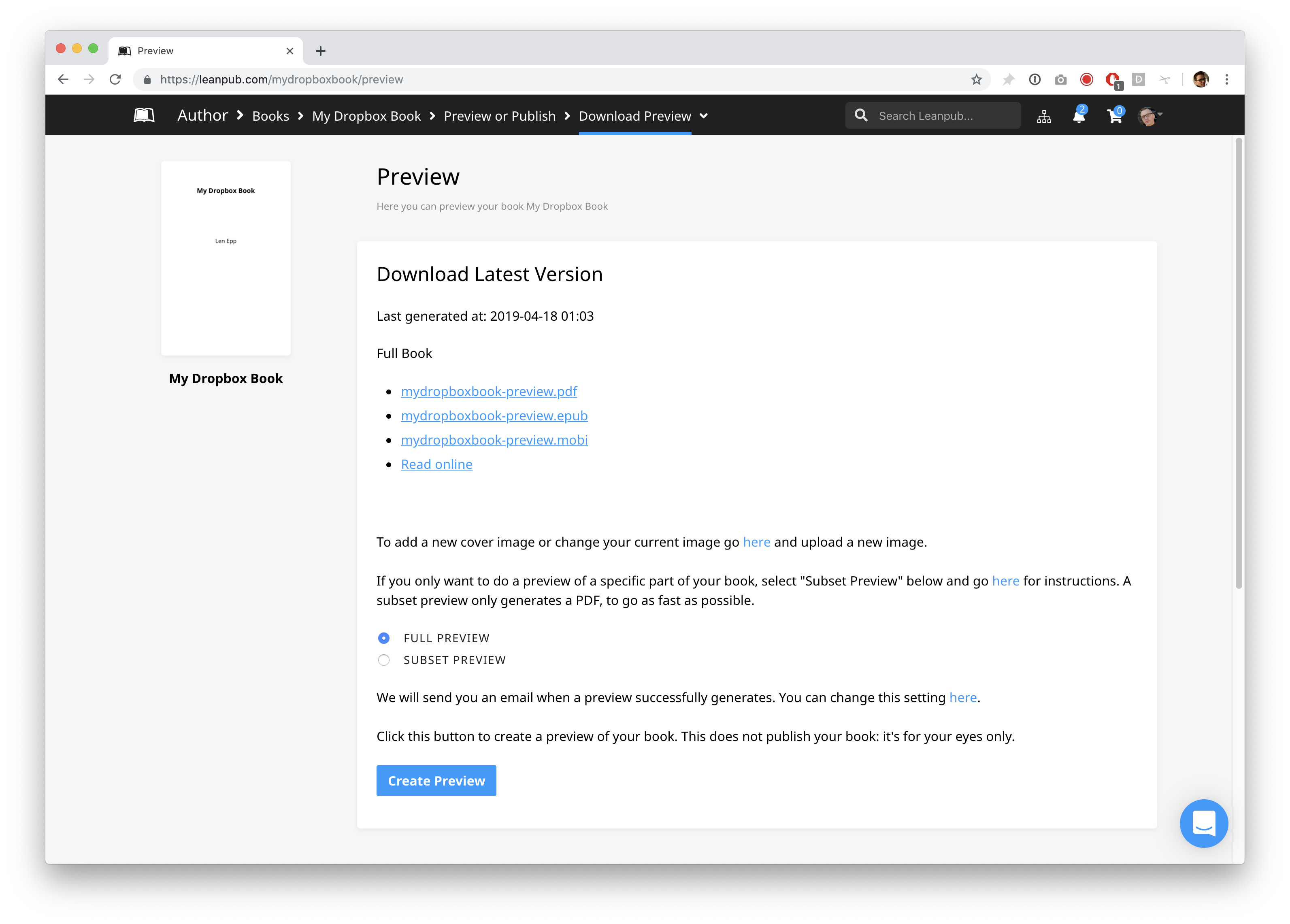Download the mydropboxbook-preview.pdf link

point(489,392)
